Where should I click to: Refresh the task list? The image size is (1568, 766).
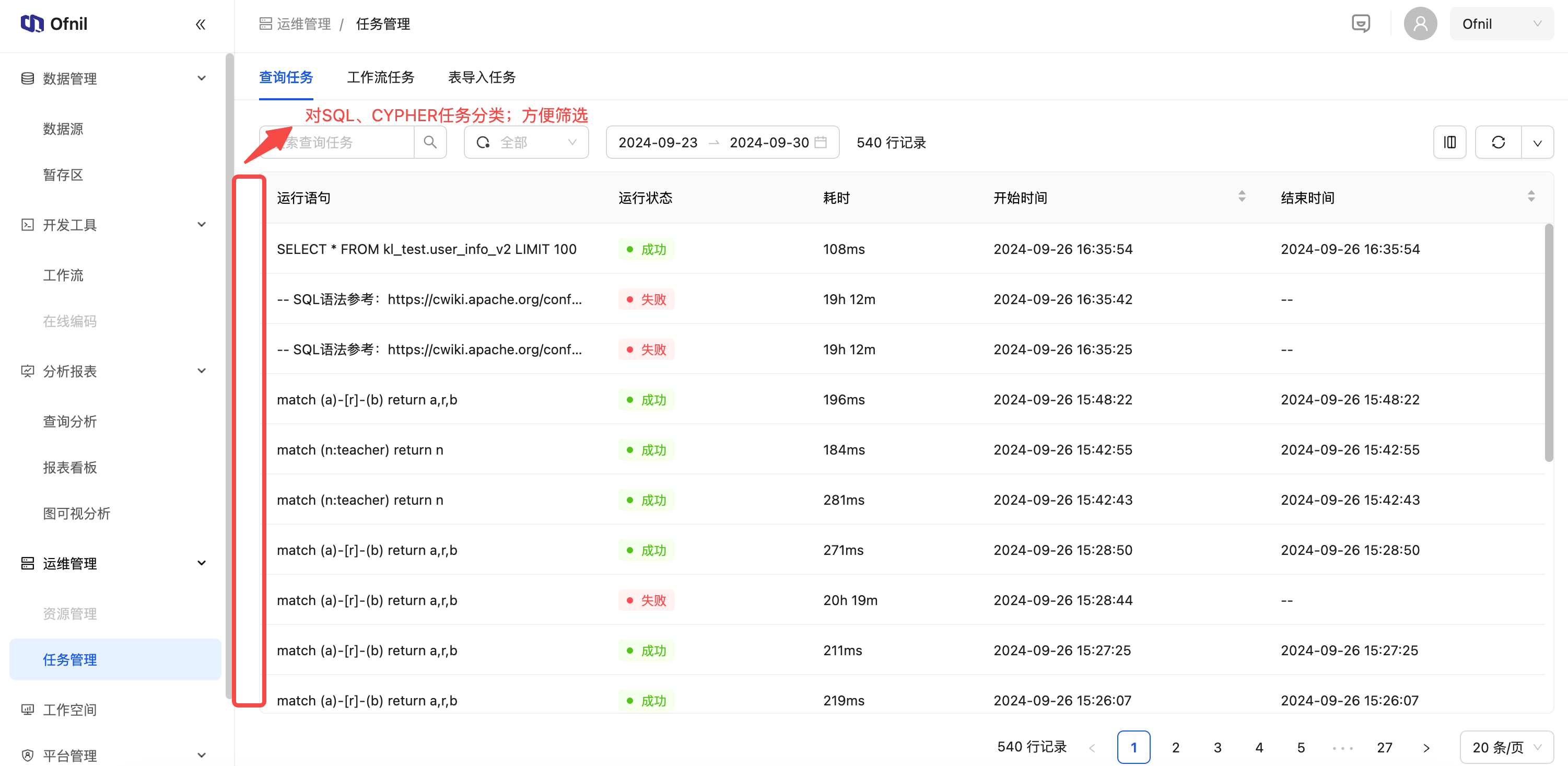click(x=1498, y=142)
